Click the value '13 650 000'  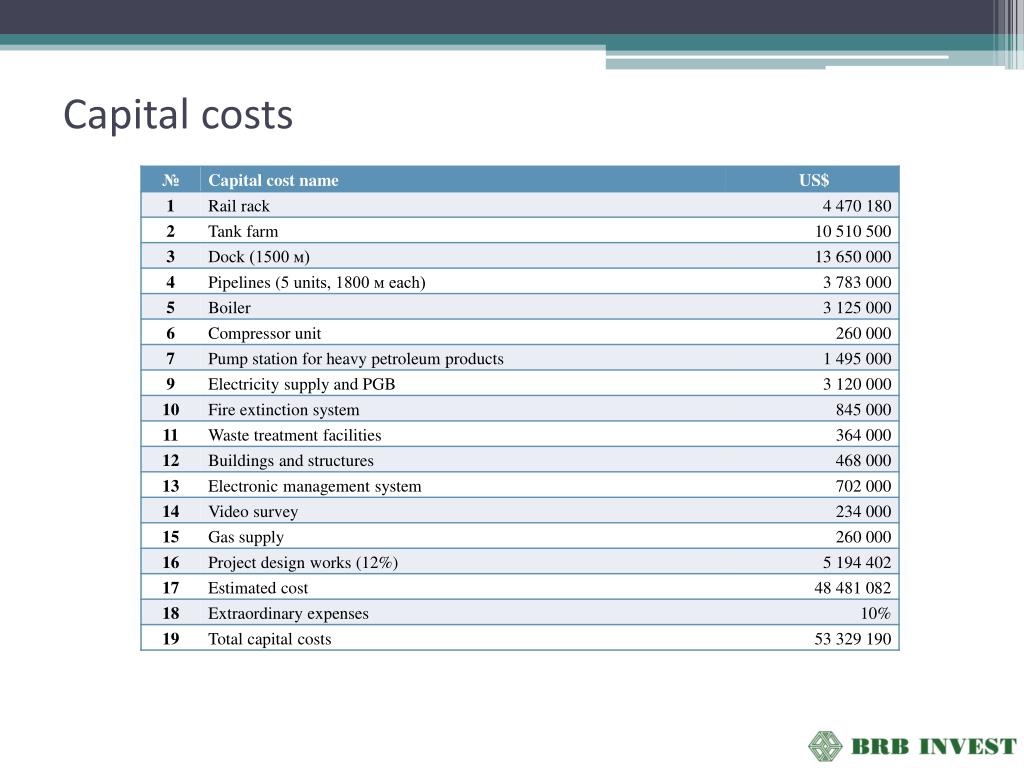tap(853, 257)
